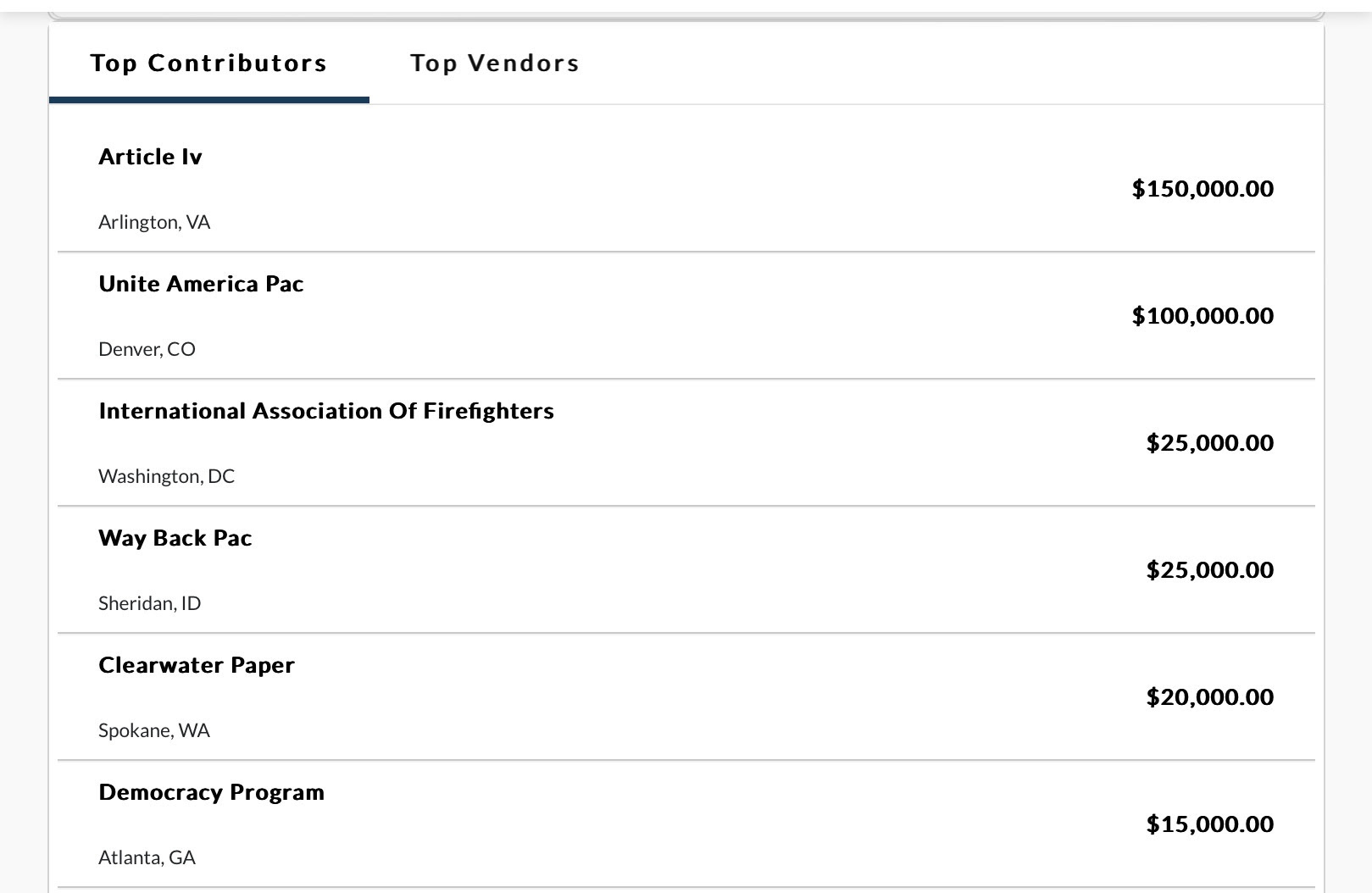Select the Top Contributors tab
This screenshot has height=893, width=1372.
pyautogui.click(x=208, y=63)
